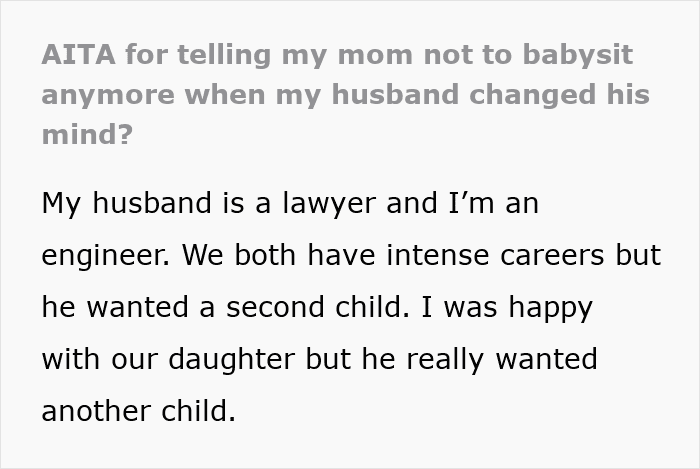
Task: Click the word "really" in the paragraph
Action: (x=460, y=359)
